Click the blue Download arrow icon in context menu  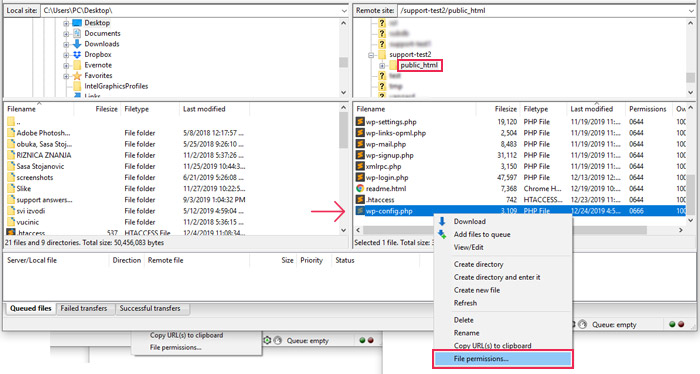[442, 221]
